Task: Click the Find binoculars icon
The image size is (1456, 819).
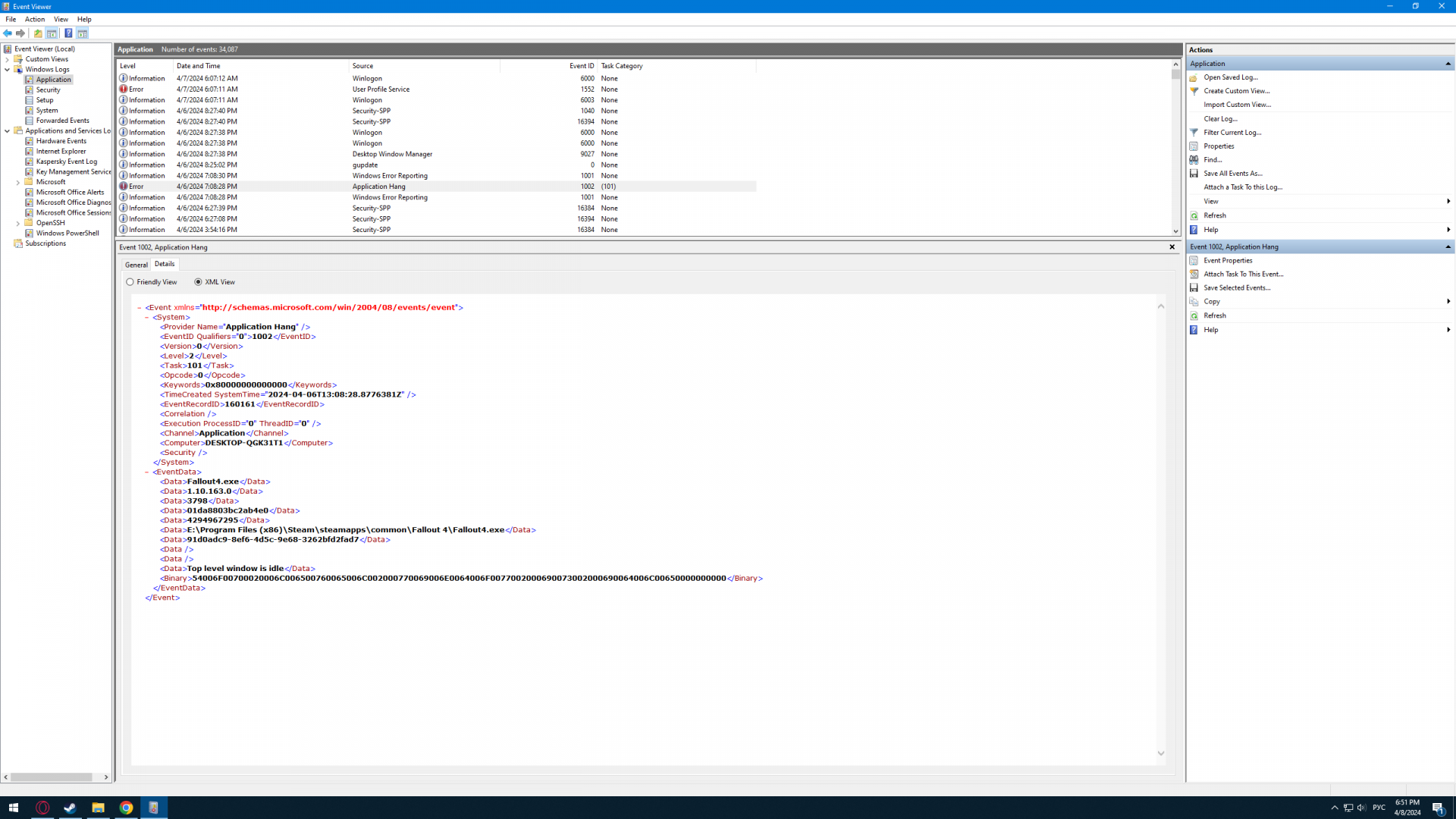Action: [x=1194, y=160]
